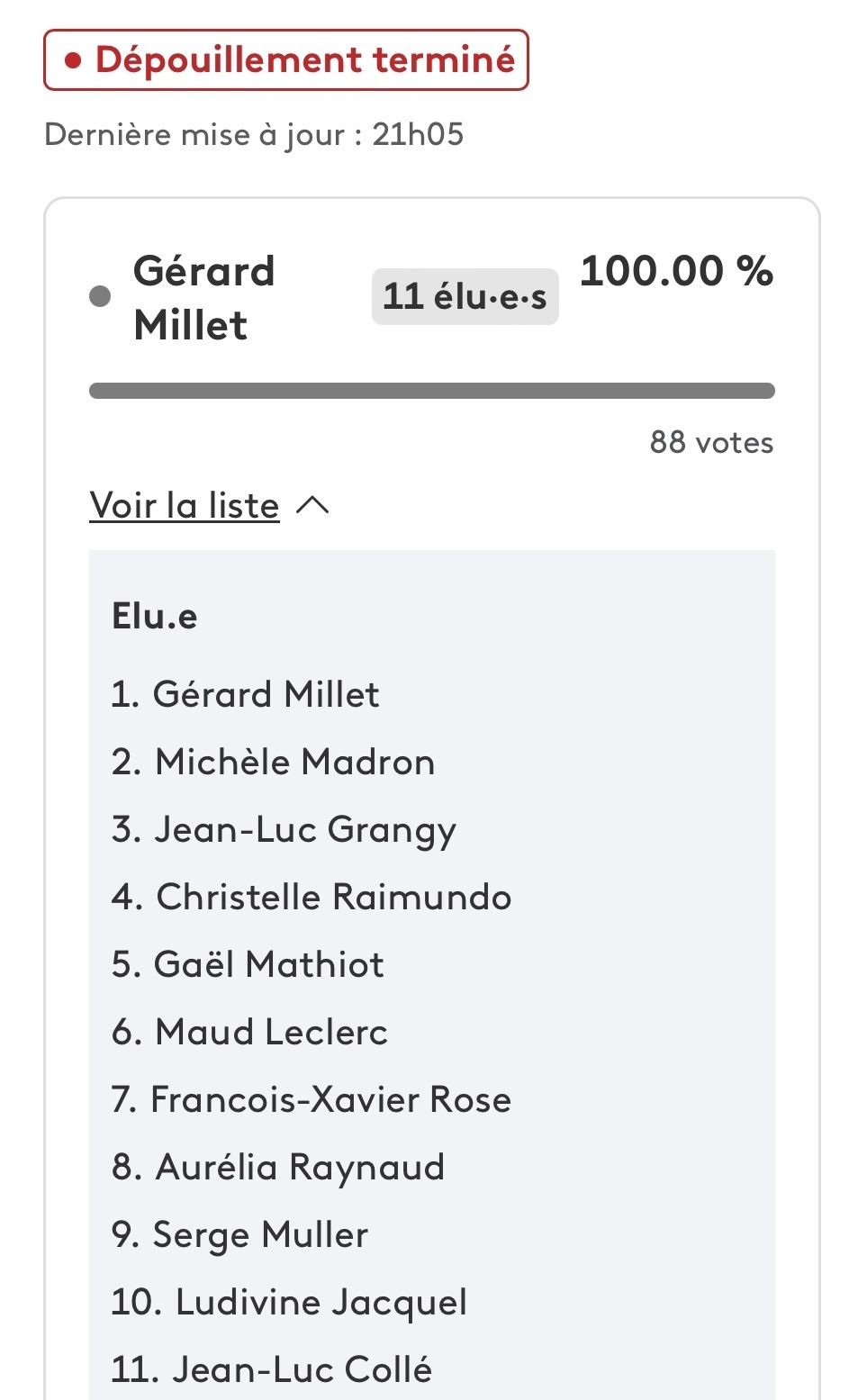Click the "Dernière mise à jour" timestamp
Viewport: 849px width, 1400px height.
[254, 135]
